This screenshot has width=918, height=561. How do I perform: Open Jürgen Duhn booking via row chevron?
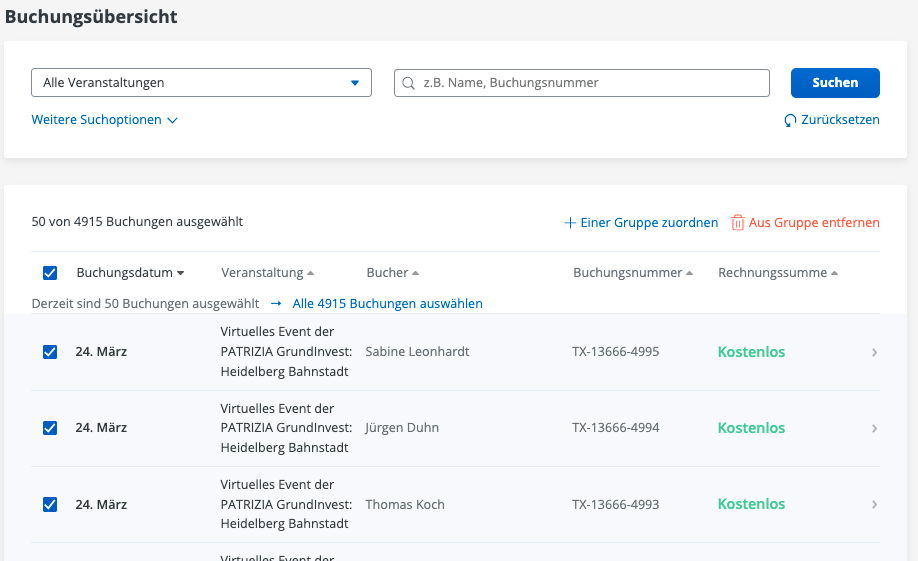tap(874, 428)
